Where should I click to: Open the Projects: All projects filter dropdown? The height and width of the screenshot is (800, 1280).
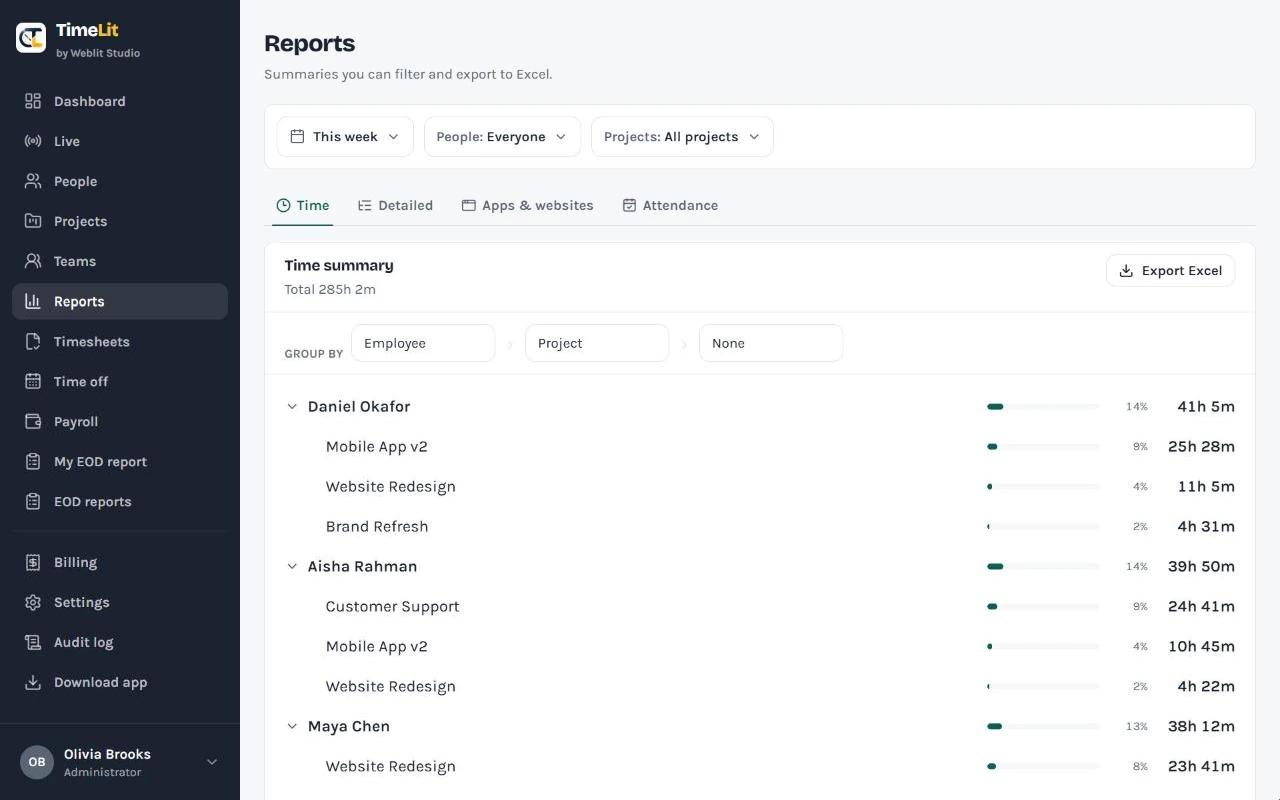[682, 137]
